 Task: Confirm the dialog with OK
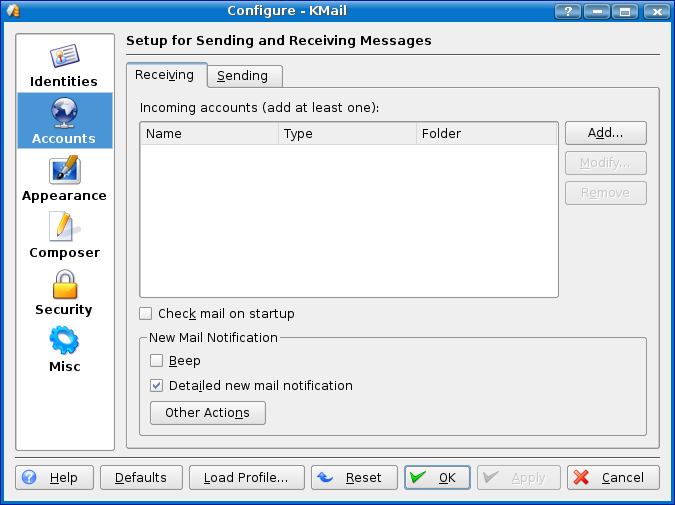point(437,477)
